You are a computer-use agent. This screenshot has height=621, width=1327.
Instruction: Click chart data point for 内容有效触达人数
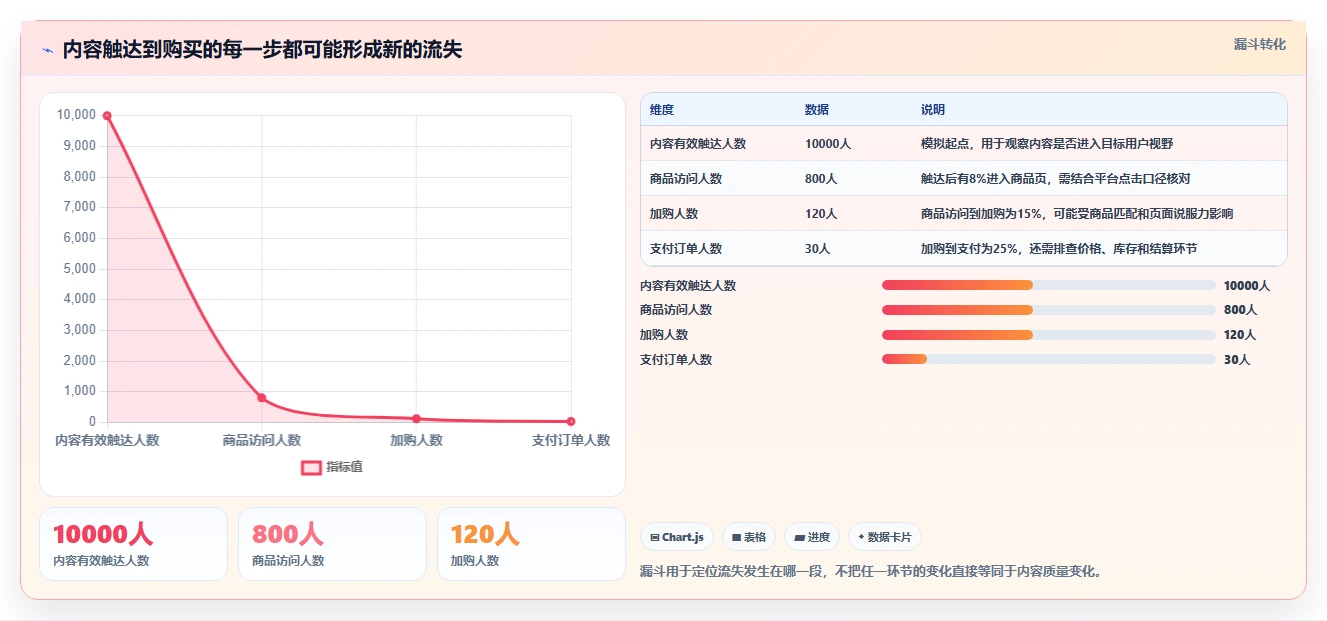point(107,116)
